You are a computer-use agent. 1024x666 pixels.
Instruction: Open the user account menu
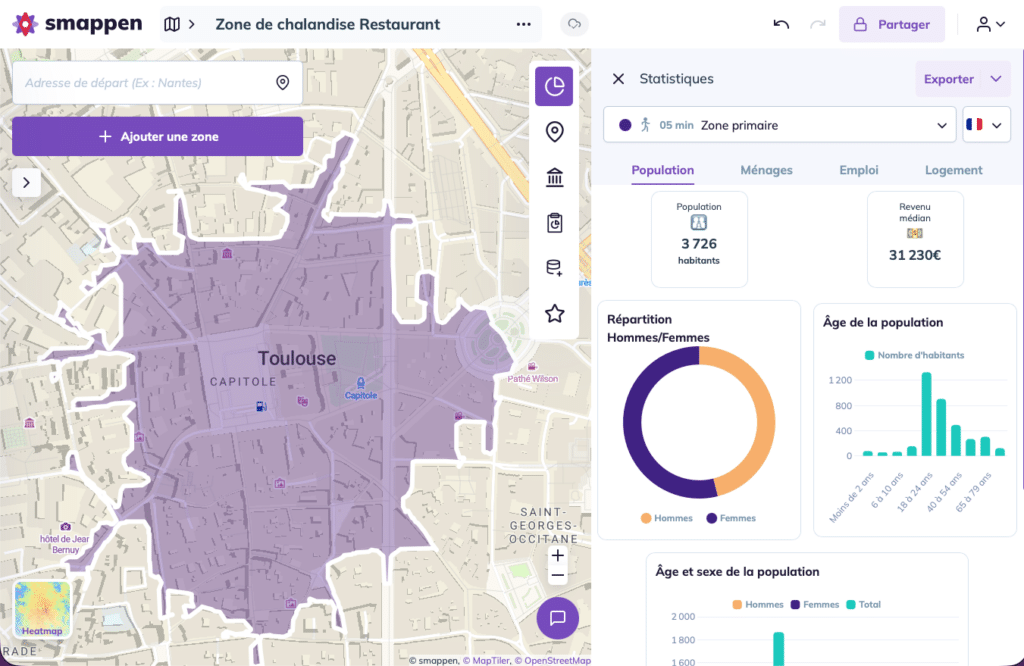pos(990,24)
